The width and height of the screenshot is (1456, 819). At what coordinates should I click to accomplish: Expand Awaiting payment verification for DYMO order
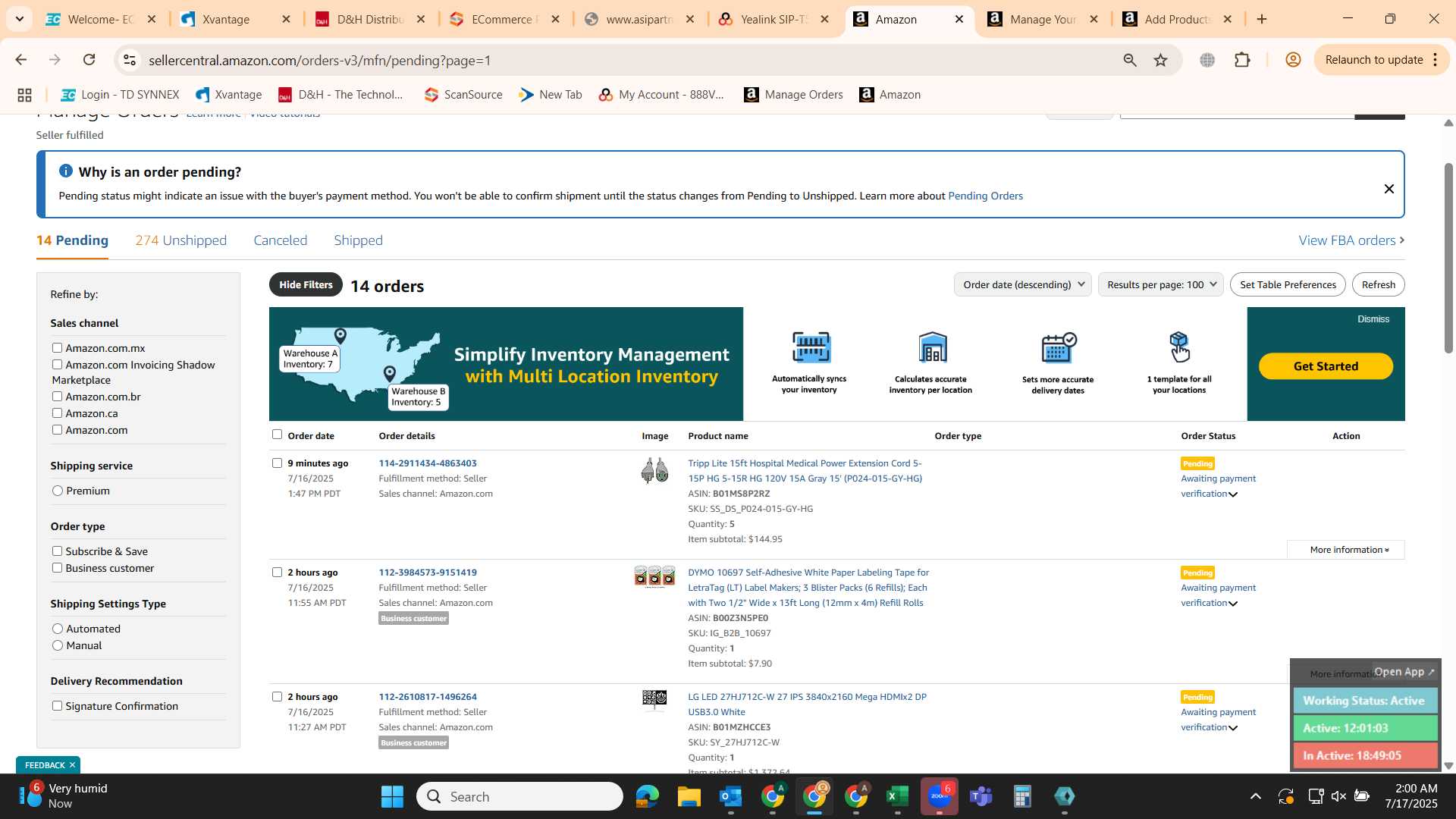(1233, 604)
